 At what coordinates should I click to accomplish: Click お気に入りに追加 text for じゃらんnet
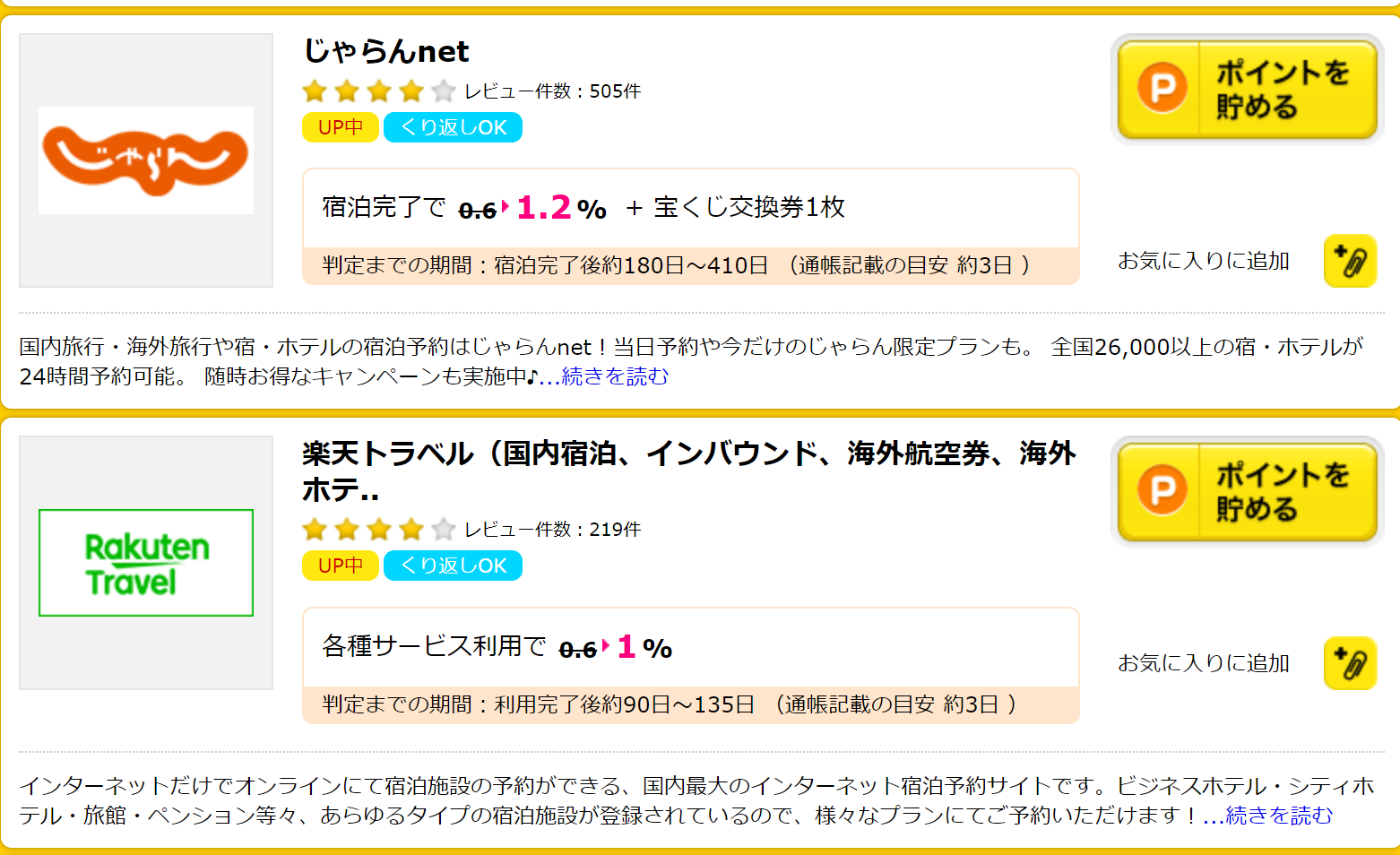[x=1203, y=261]
